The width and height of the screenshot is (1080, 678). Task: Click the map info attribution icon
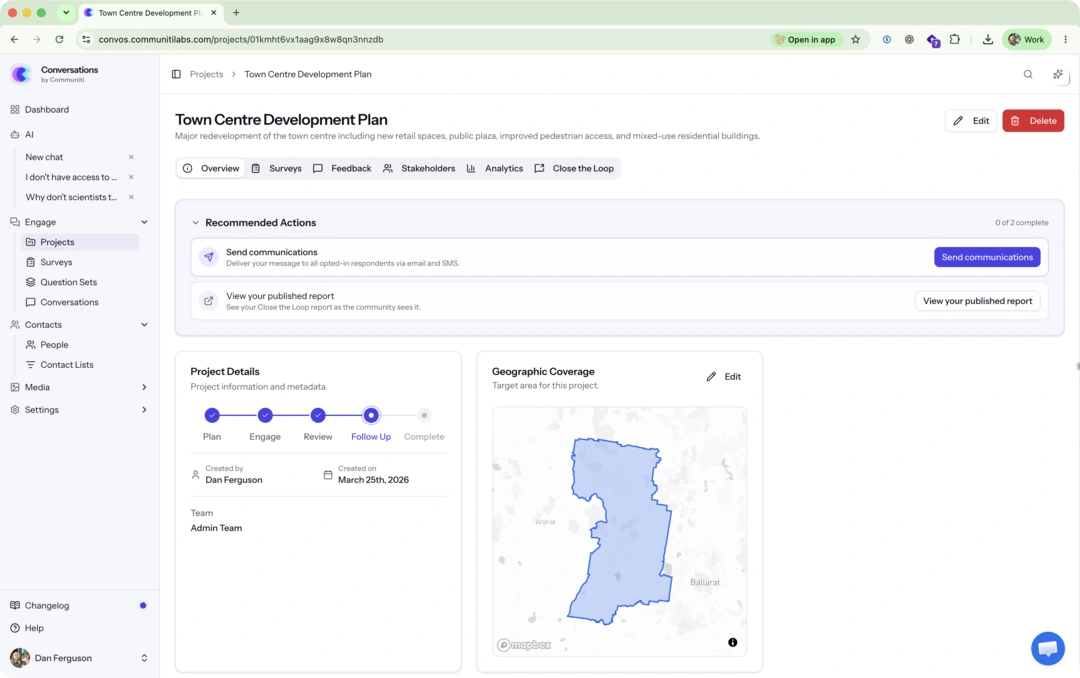(x=733, y=642)
